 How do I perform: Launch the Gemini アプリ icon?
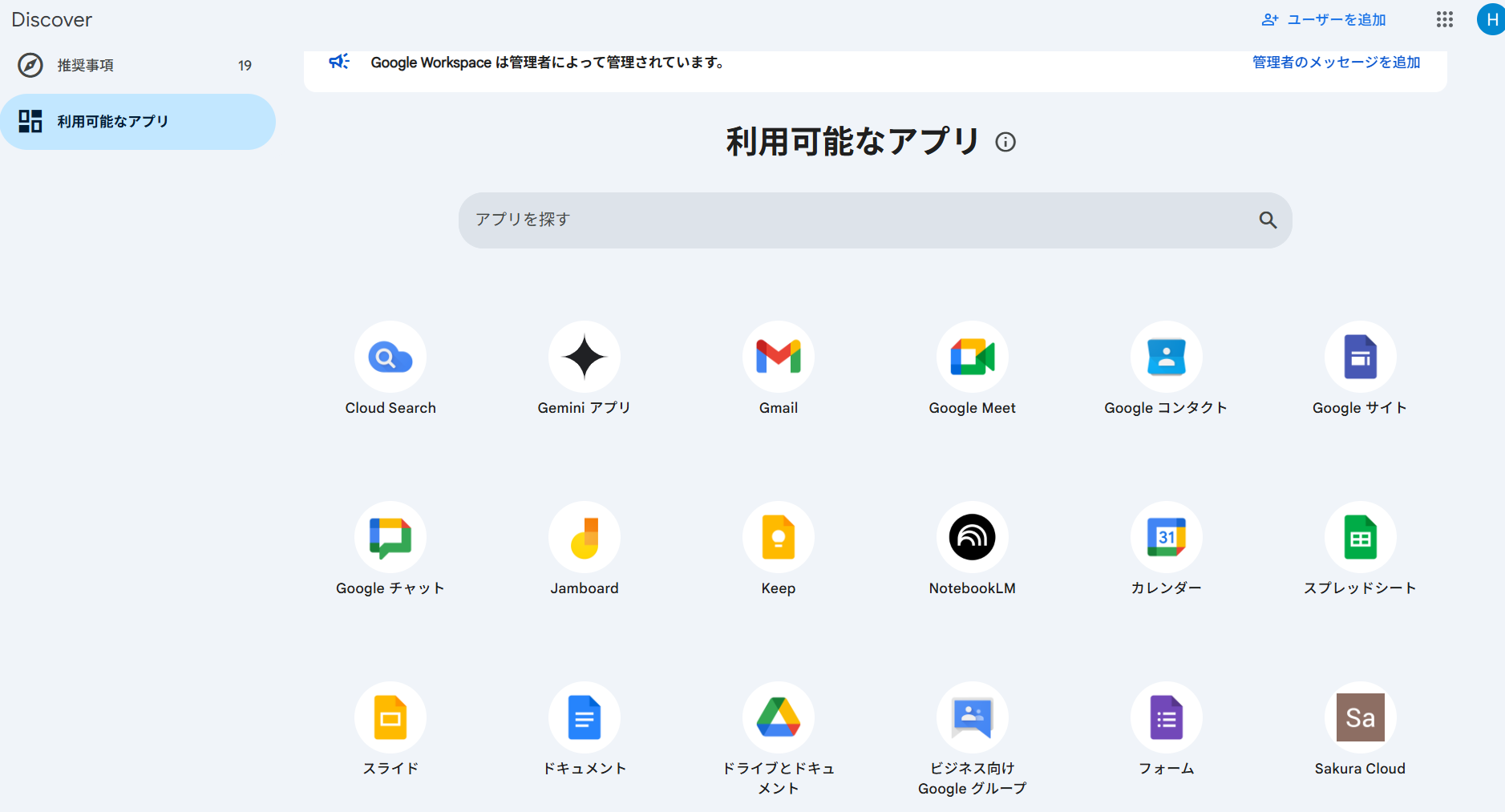click(585, 357)
